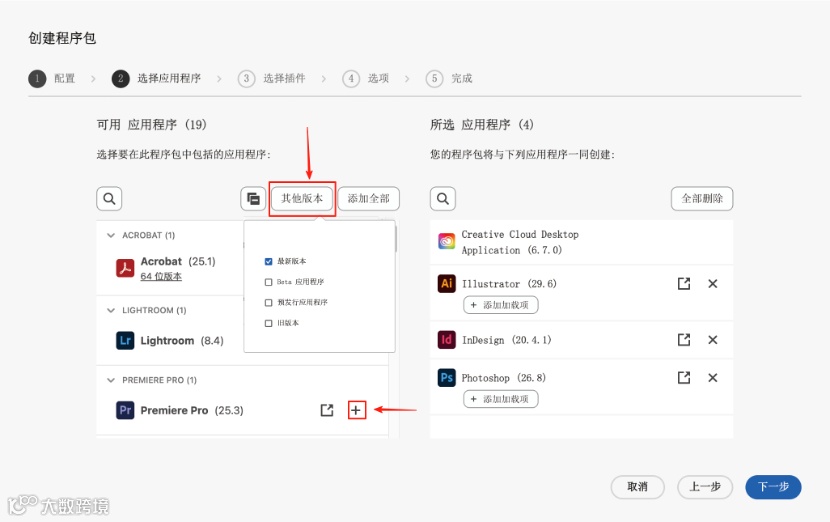Screen dimensions: 830x522
Task: Click the Premiere Pro (25.3) row text
Action: click(192, 410)
